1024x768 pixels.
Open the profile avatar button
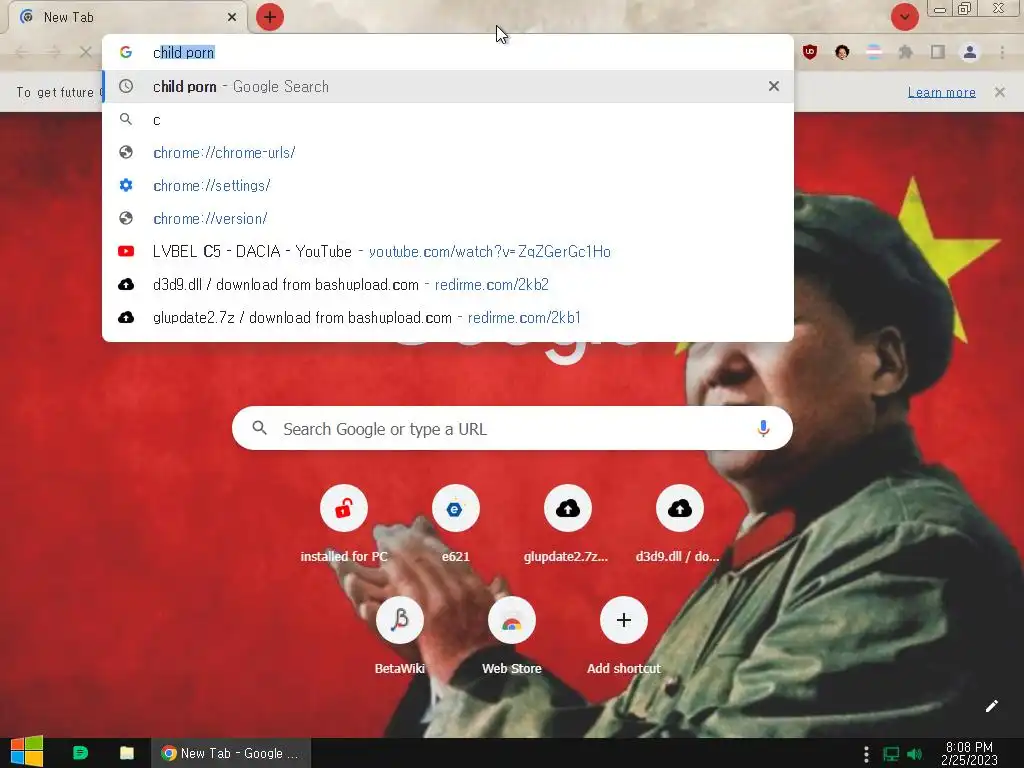970,52
